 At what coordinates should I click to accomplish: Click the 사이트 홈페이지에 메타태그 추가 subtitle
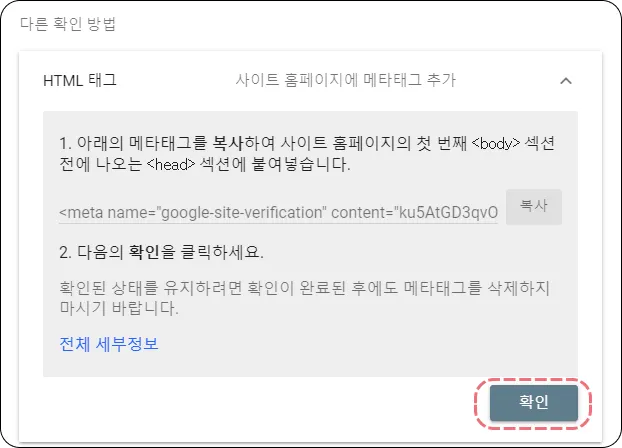(346, 80)
